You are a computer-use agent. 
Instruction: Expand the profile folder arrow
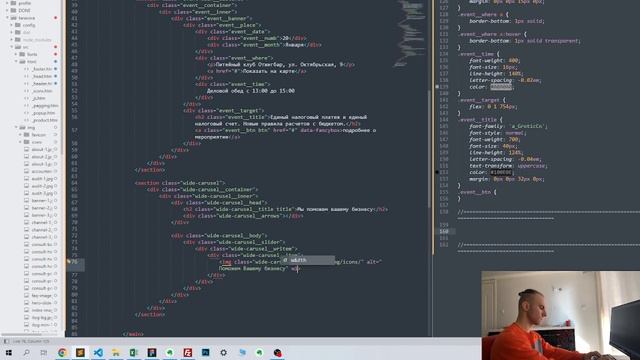(7, 3)
